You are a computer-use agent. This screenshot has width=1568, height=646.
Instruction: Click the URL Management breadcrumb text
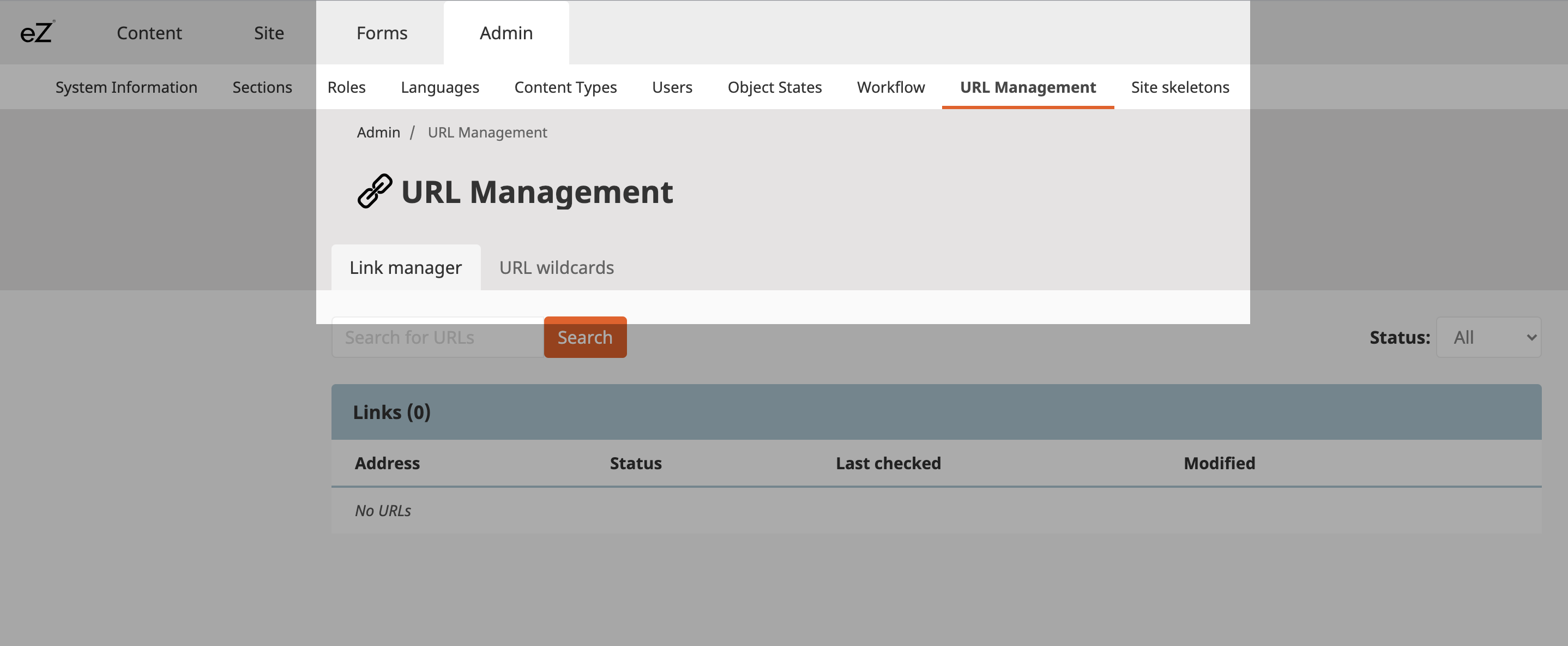[487, 132]
